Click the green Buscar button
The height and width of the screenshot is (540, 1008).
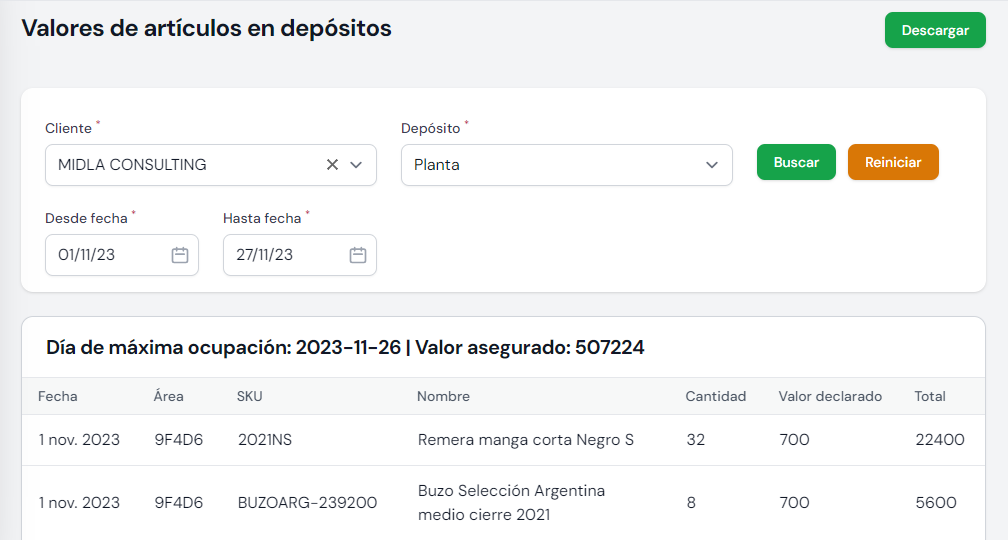(796, 162)
